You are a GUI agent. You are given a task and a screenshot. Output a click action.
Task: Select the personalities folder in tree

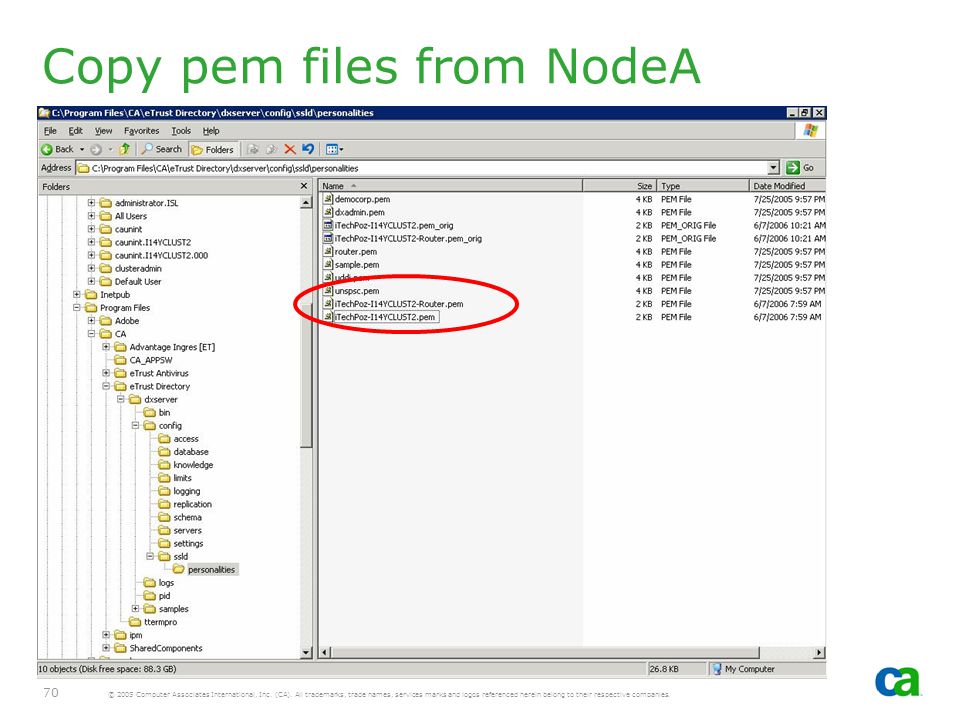[204, 569]
